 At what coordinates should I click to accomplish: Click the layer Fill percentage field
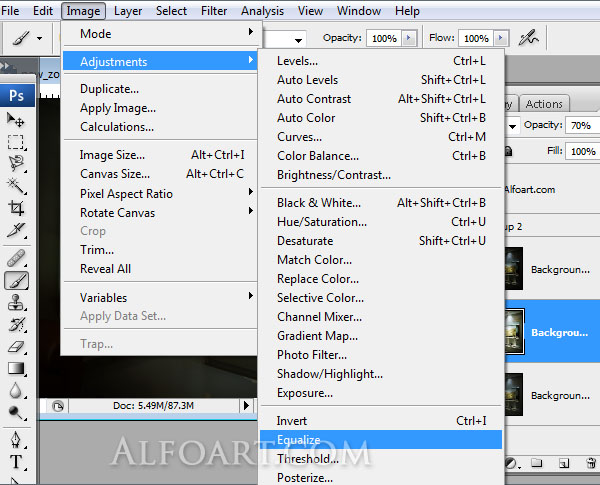click(x=582, y=151)
